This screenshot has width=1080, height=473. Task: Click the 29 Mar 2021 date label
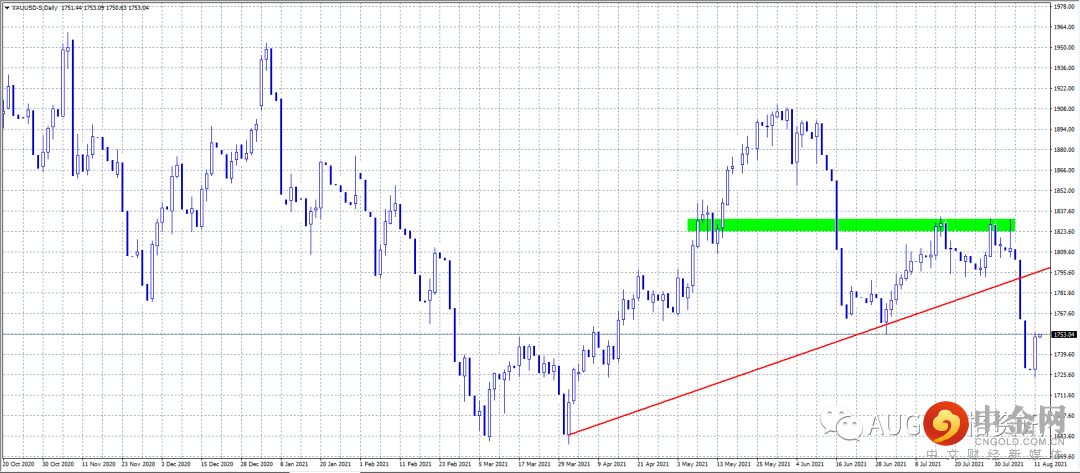pos(575,465)
